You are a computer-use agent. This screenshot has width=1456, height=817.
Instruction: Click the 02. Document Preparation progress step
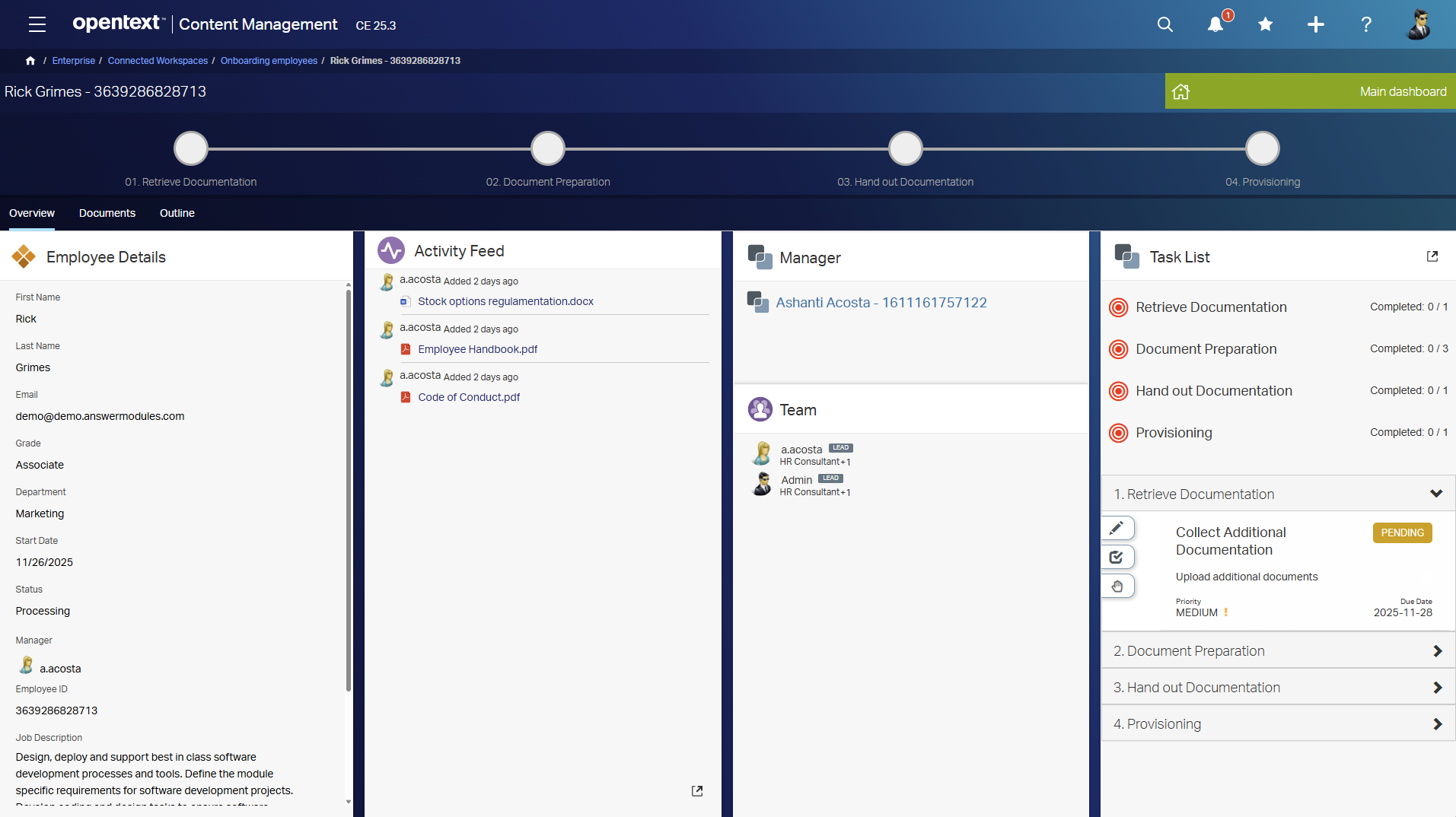coord(547,148)
